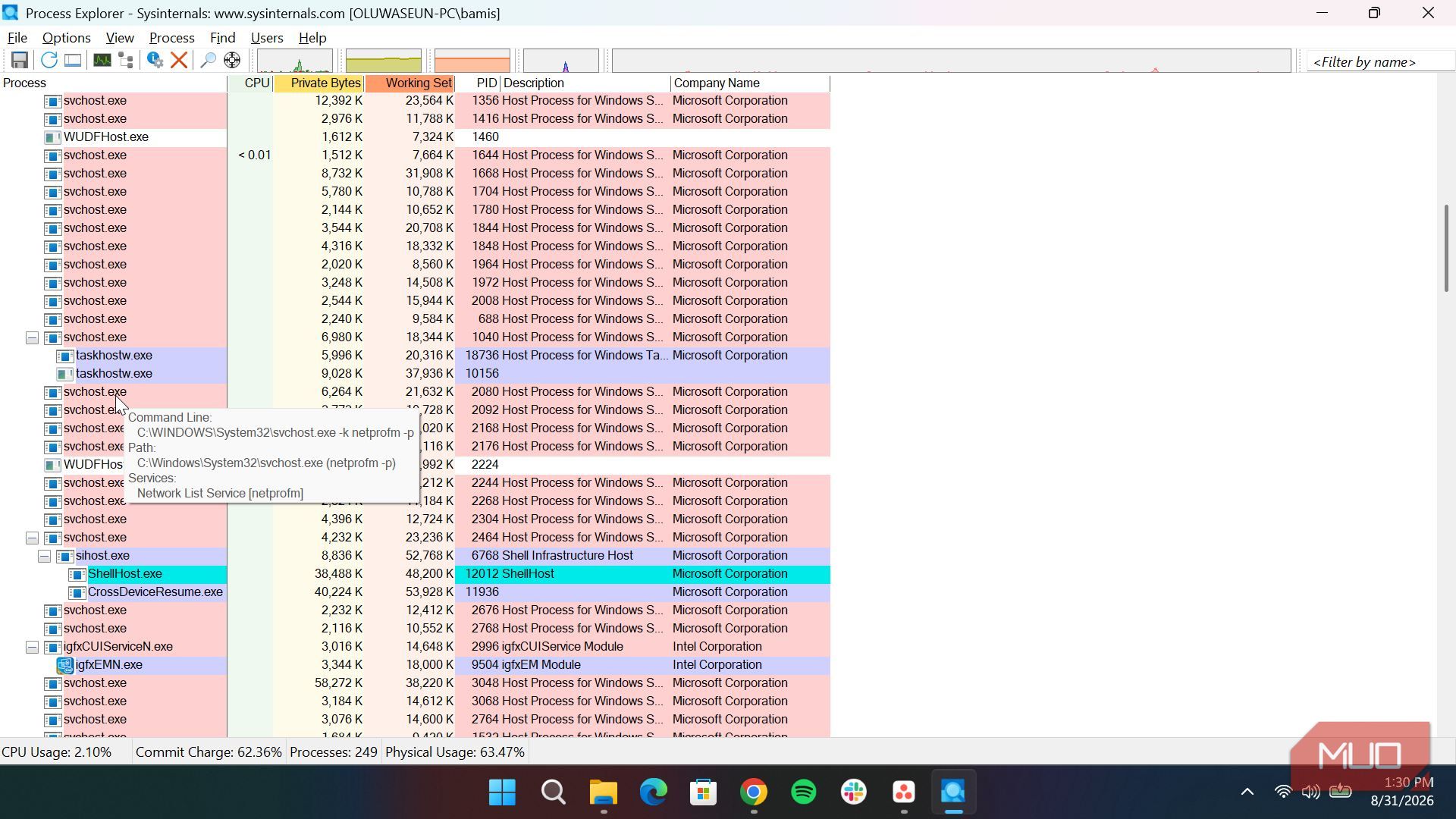Open the Options menu
The width and height of the screenshot is (1456, 819).
click(x=67, y=38)
